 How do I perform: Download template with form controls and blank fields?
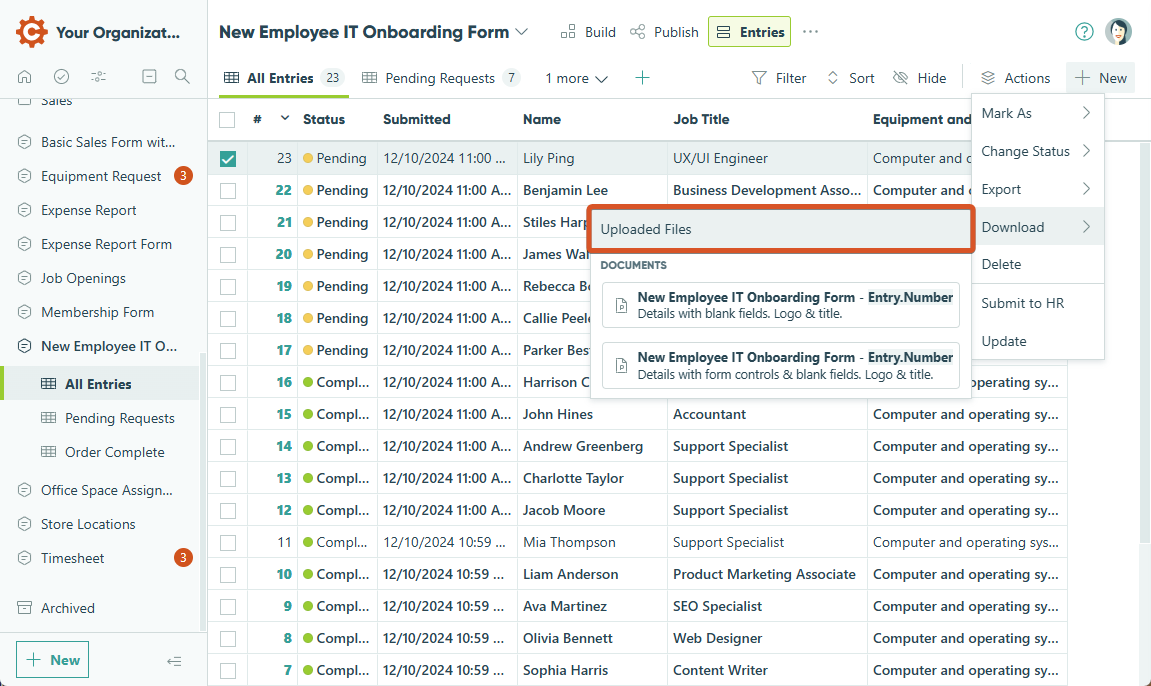tap(781, 365)
